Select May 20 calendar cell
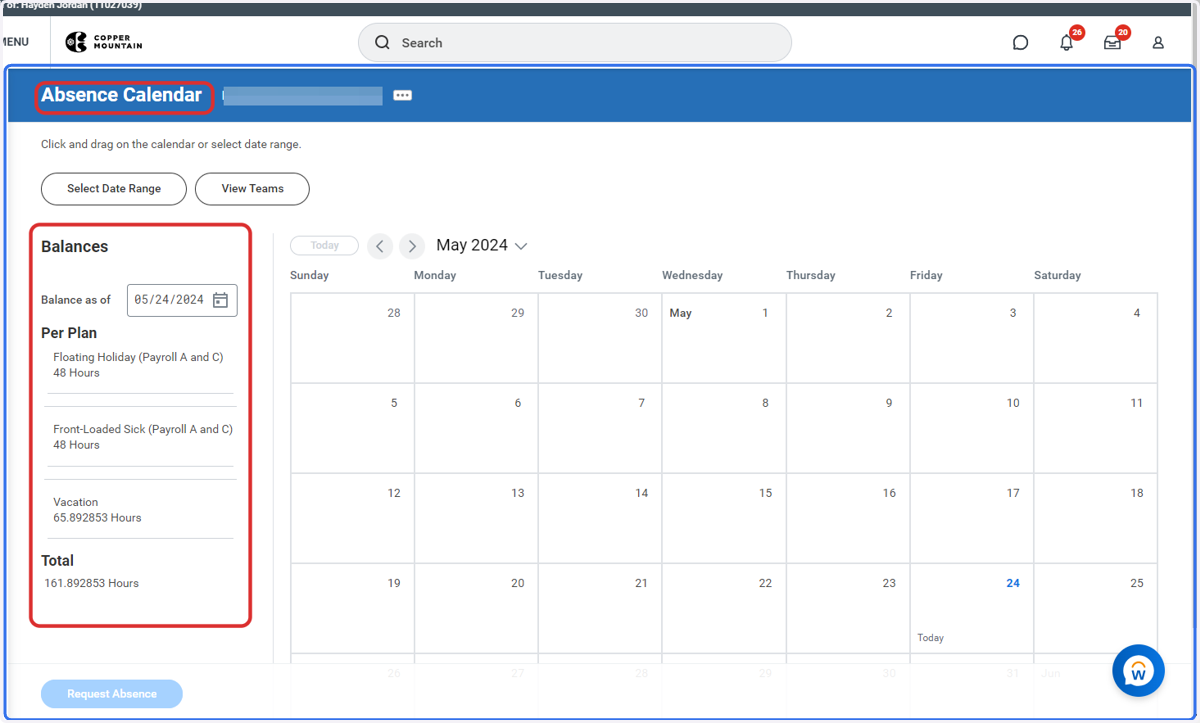Viewport: 1200px width, 723px height. (475, 608)
